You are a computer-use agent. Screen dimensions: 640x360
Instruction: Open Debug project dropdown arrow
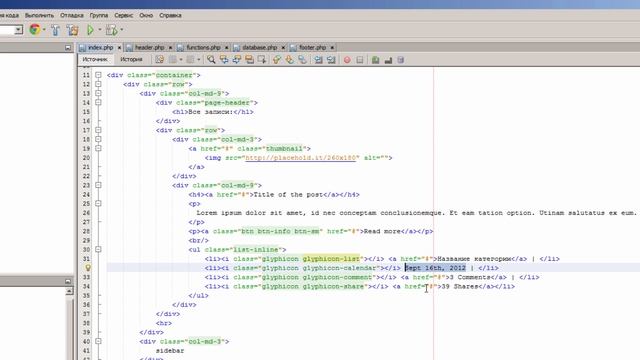click(x=122, y=30)
